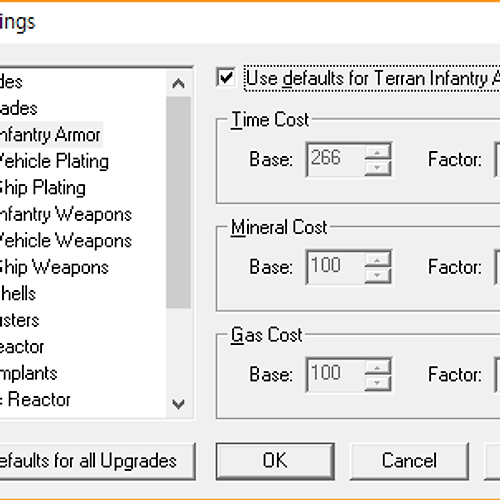Viewport: 500px width, 500px height.
Task: Increase the Time Cost base value
Action: click(377, 152)
